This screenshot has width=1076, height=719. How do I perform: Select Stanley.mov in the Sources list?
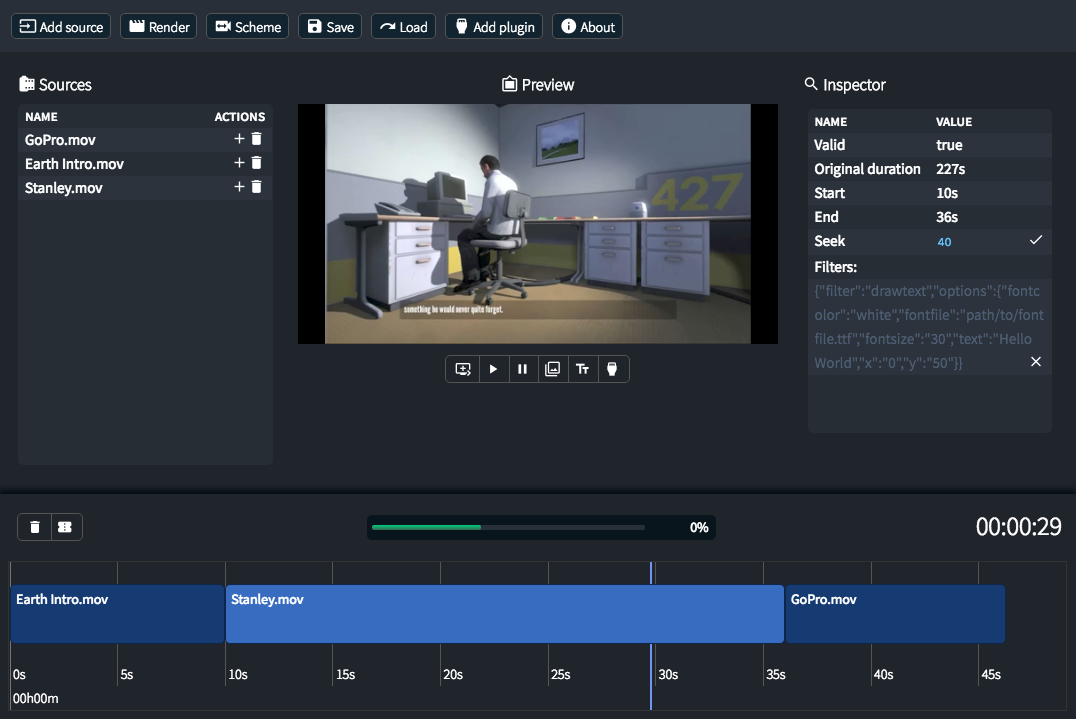pos(64,188)
